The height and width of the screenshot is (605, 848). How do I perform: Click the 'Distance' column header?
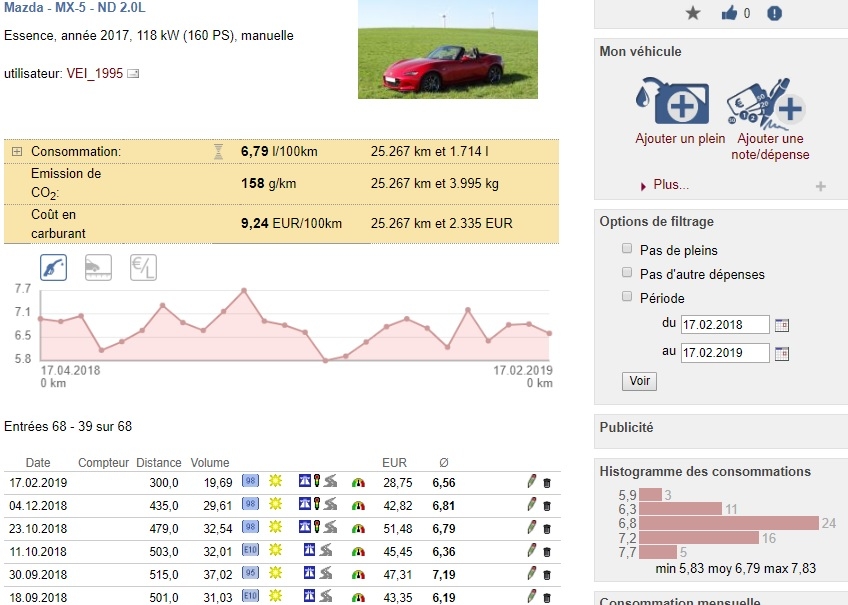158,463
